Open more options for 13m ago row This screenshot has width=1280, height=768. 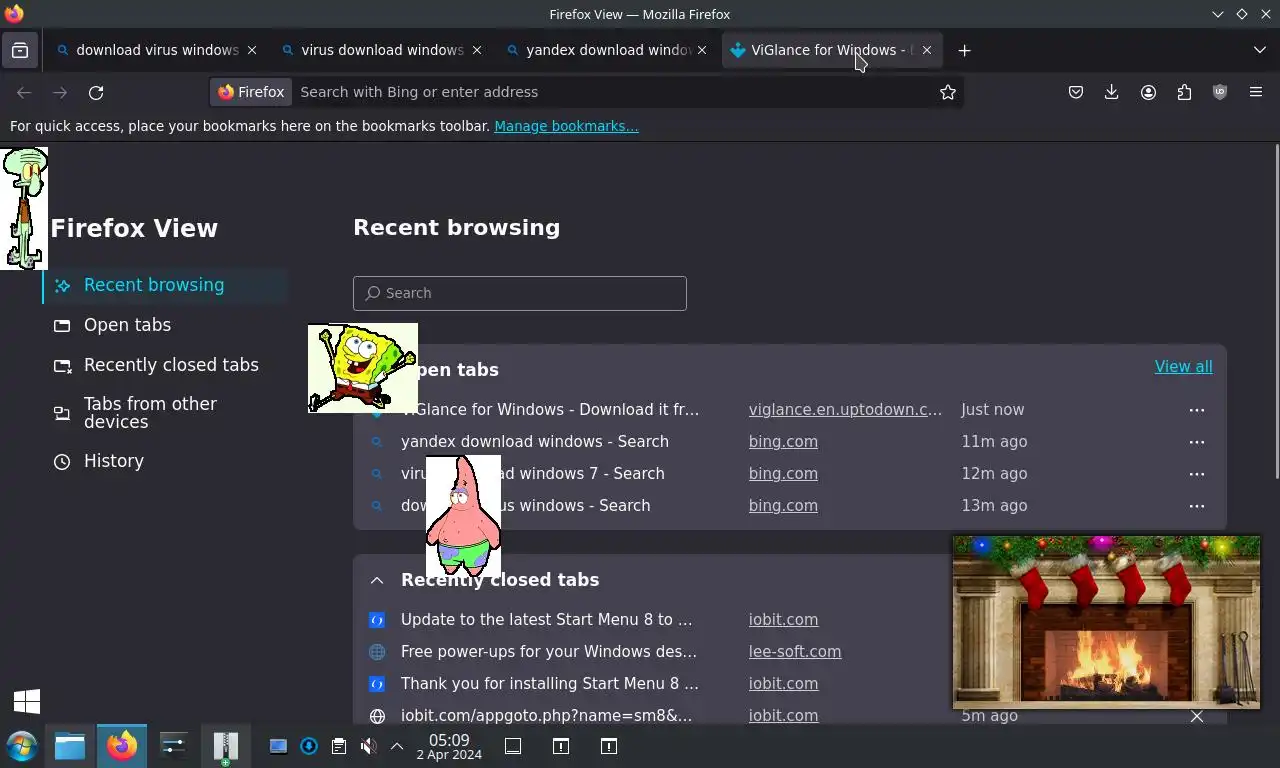1197,506
